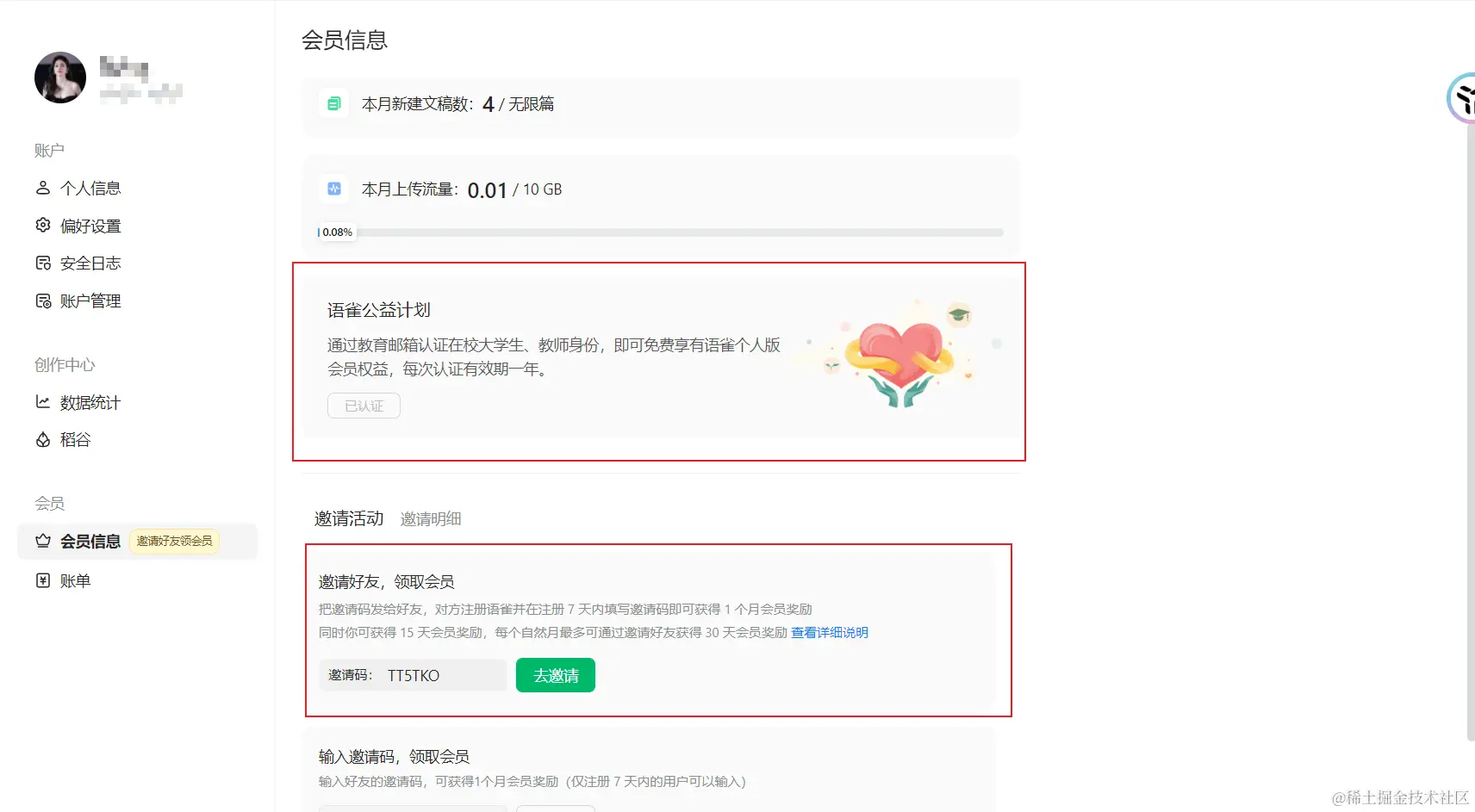The height and width of the screenshot is (812, 1475).
Task: Click the 已认证 button
Action: point(364,406)
